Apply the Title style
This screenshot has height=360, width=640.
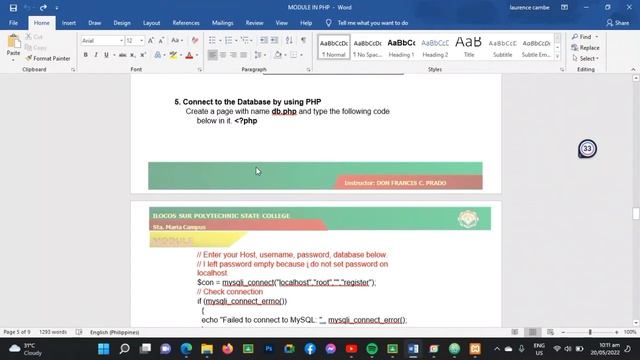pyautogui.click(x=469, y=47)
